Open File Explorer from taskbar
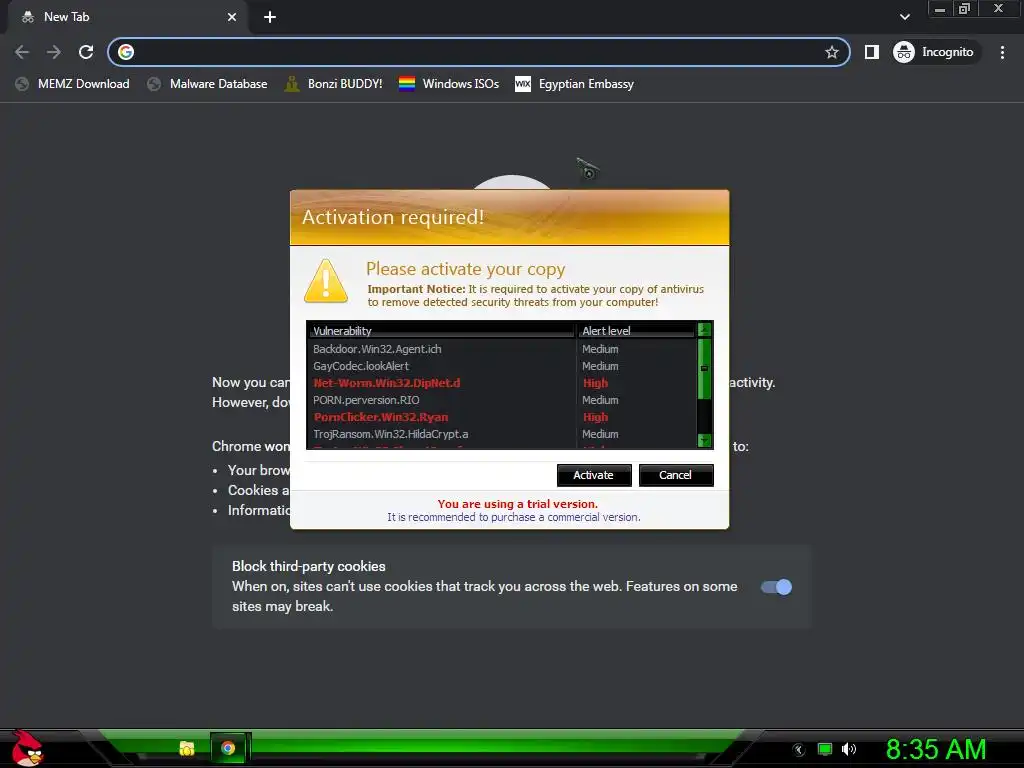The height and width of the screenshot is (768, 1024). point(187,748)
